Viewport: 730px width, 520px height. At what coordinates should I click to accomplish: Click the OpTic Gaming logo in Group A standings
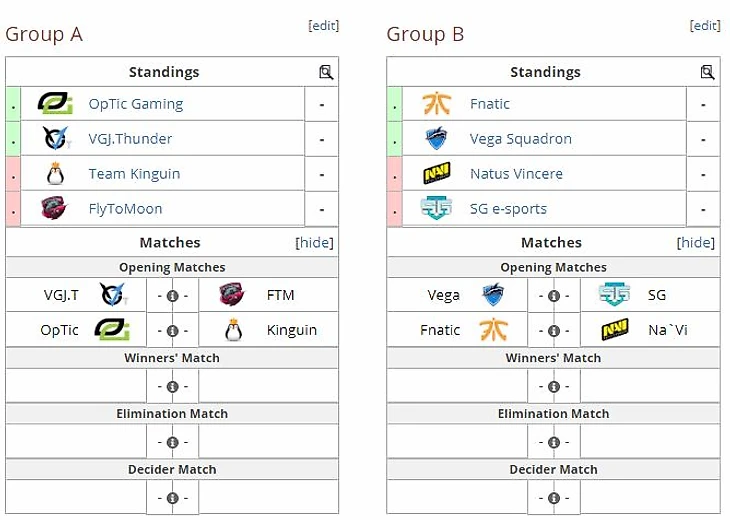point(54,104)
